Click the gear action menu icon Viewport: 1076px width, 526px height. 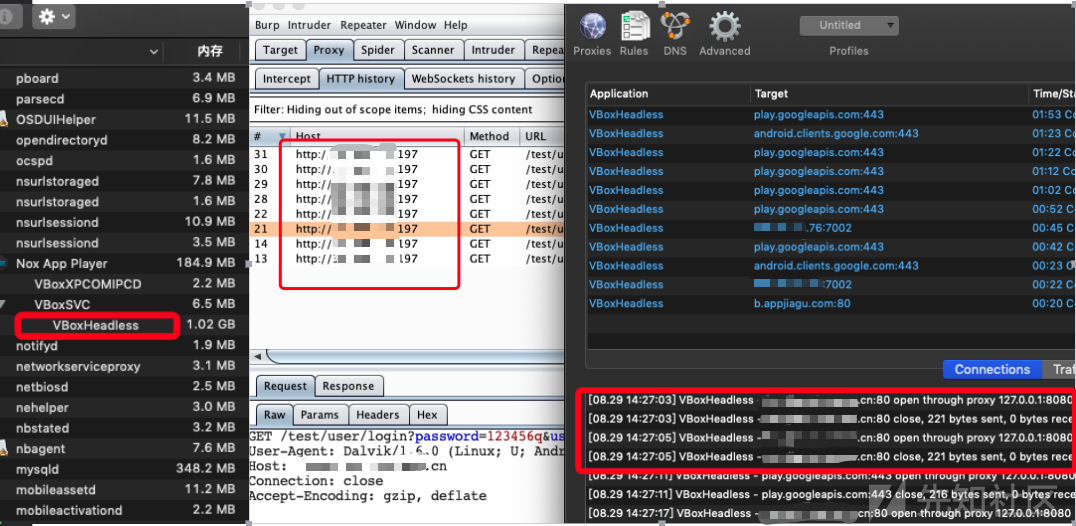(53, 16)
